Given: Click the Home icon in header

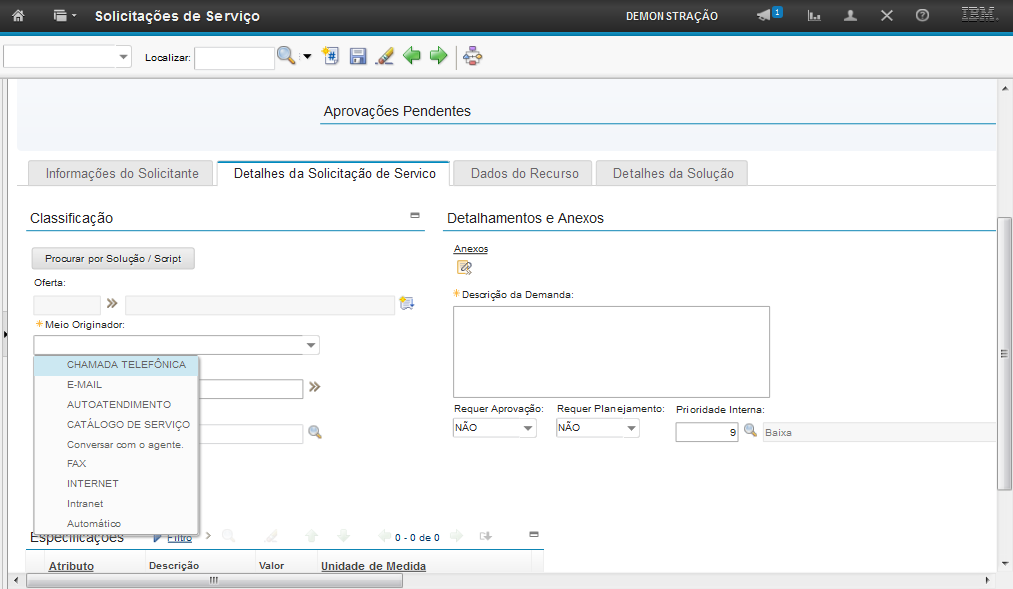Looking at the screenshot, I should [18, 16].
